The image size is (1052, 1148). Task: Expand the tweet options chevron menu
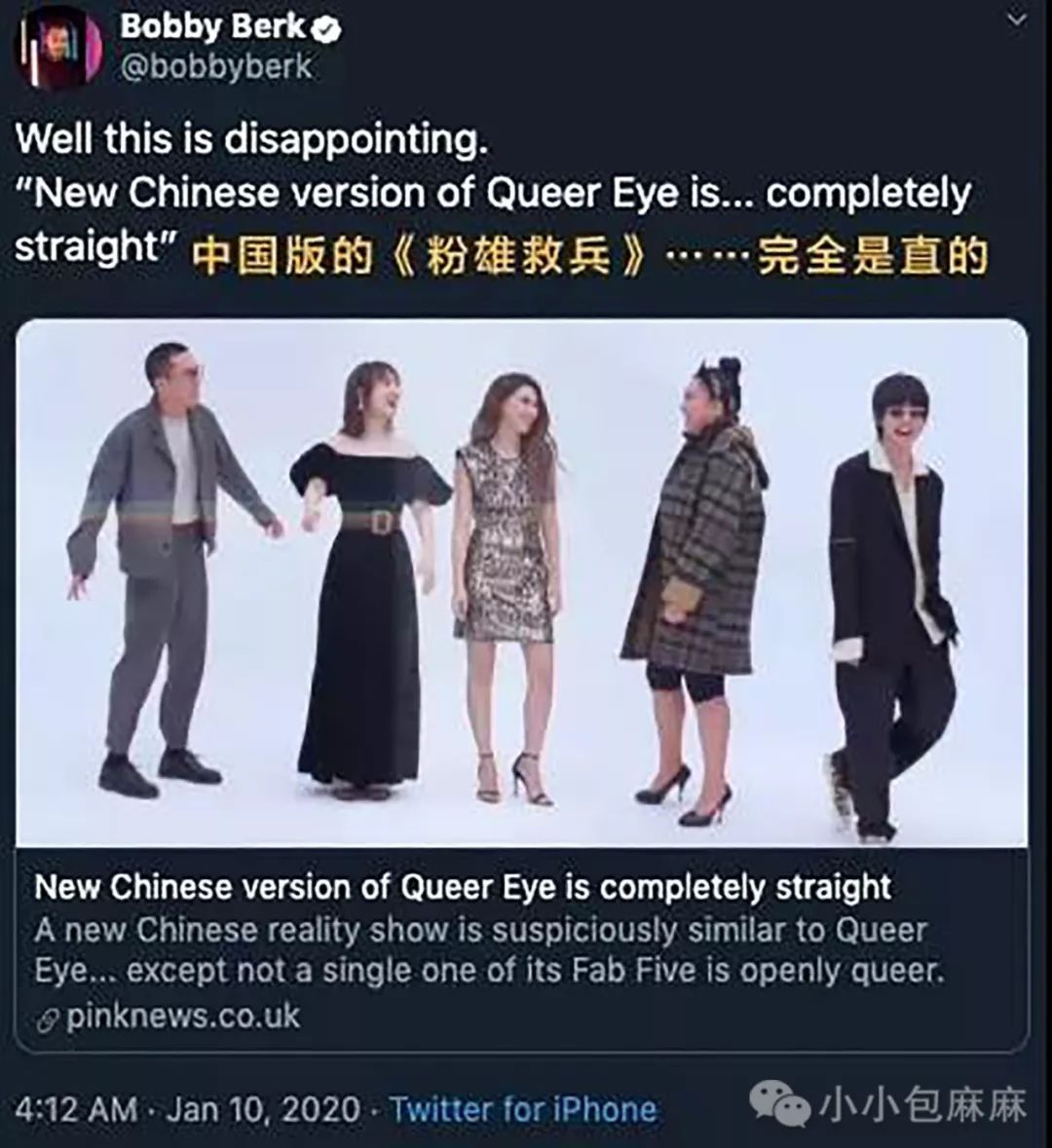coord(1017,19)
